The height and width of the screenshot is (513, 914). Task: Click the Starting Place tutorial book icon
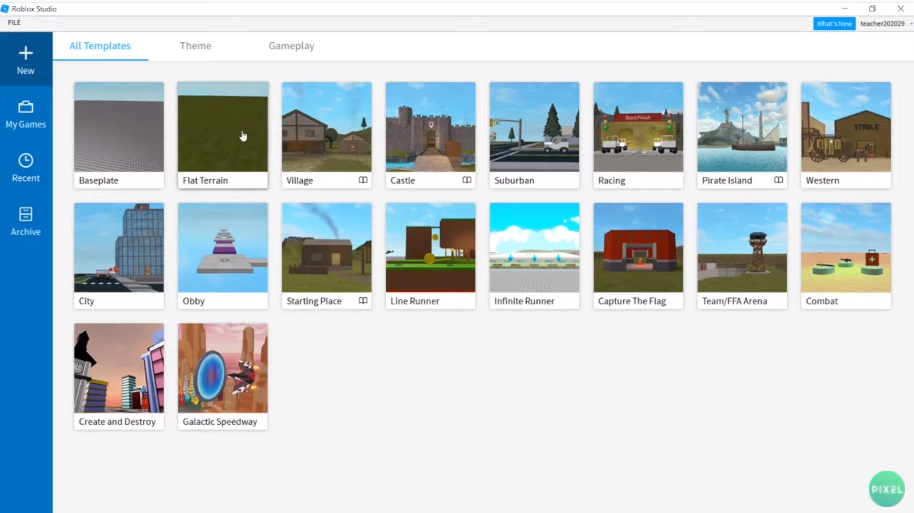[363, 301]
